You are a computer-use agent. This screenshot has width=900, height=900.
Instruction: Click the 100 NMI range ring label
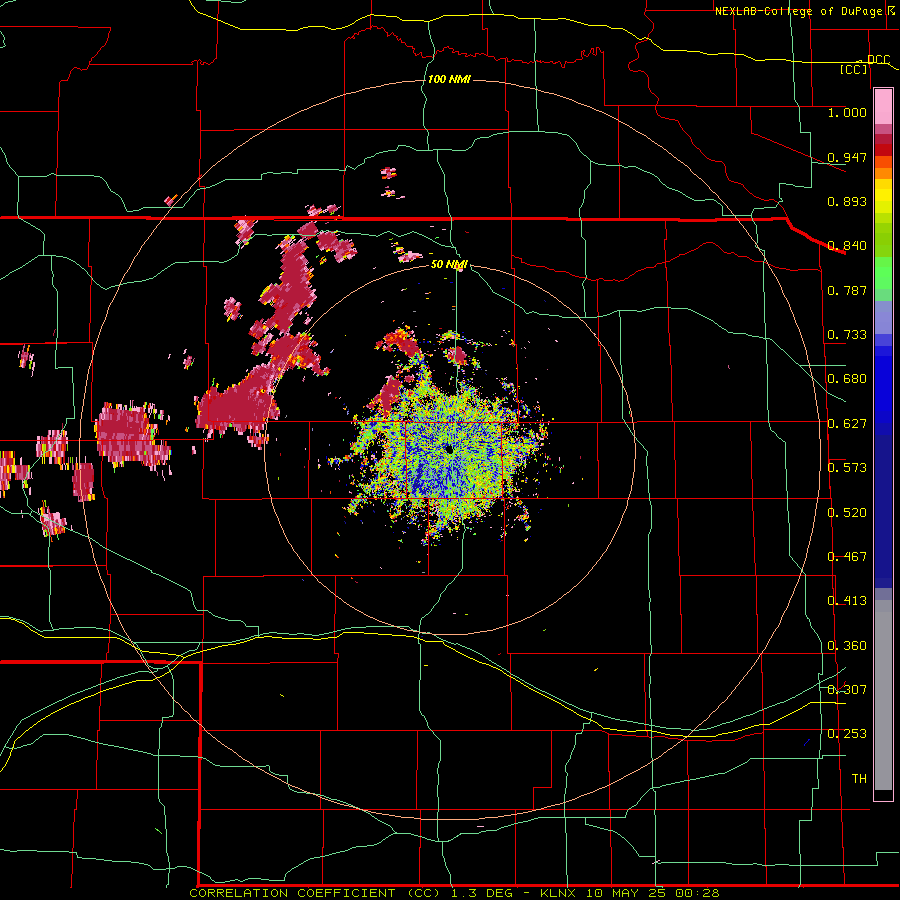449,79
